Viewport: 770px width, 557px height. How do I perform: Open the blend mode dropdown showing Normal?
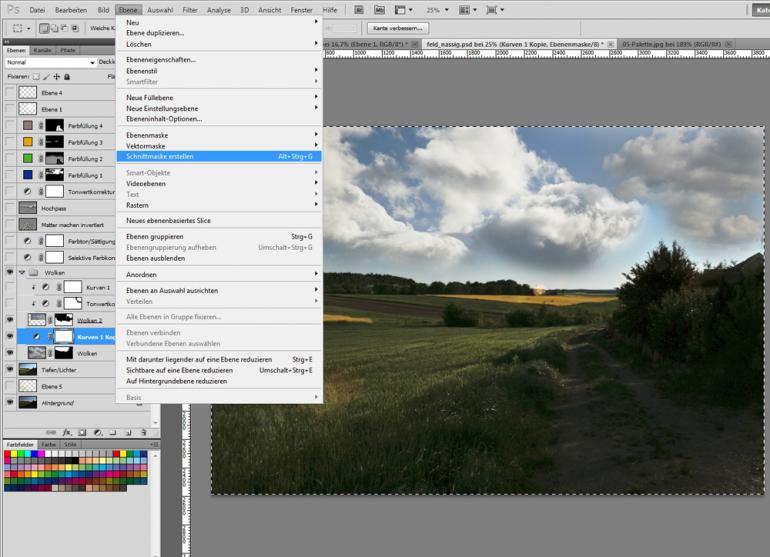click(x=50, y=62)
